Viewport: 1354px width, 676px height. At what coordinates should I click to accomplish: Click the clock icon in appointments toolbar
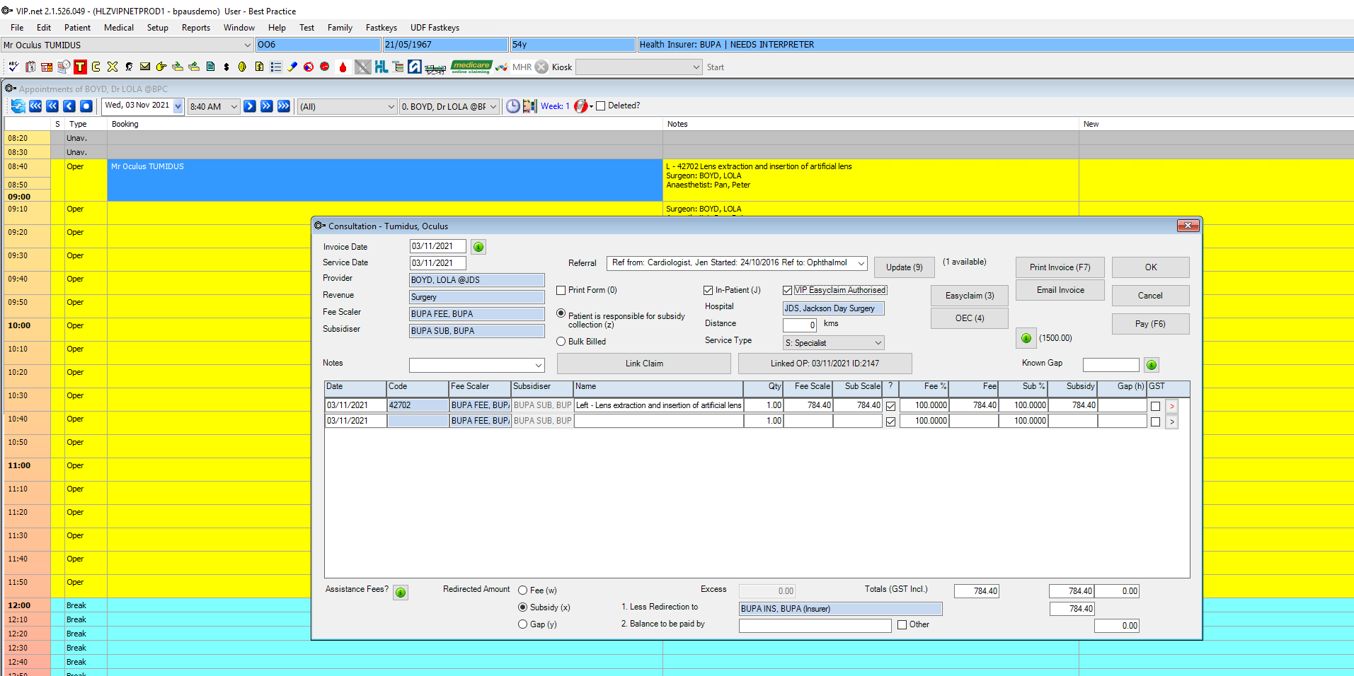pos(513,106)
